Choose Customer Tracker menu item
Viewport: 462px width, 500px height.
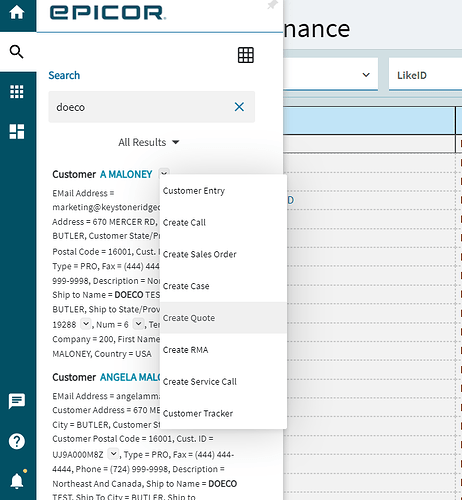click(223, 413)
